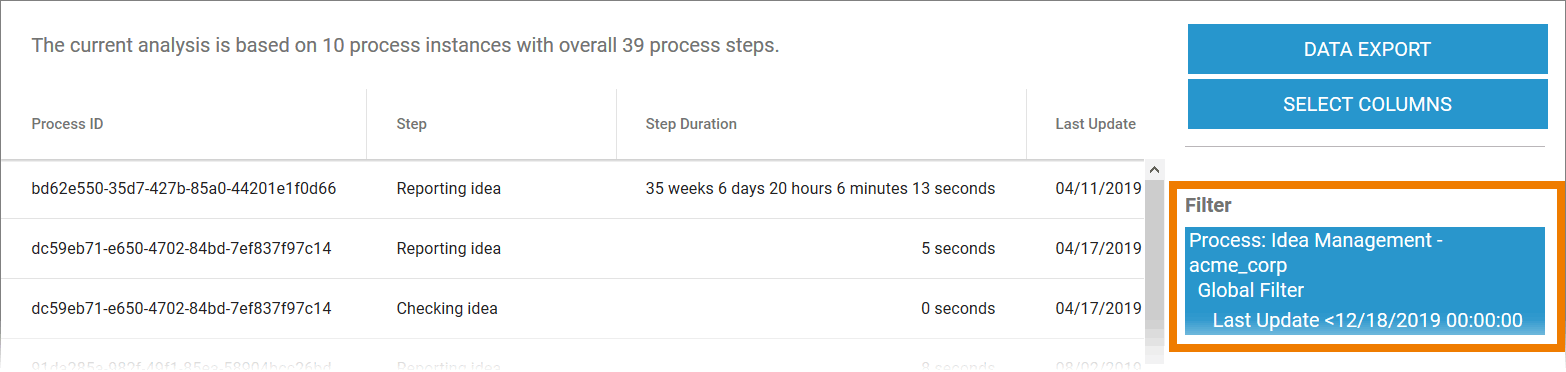The height and width of the screenshot is (372, 1566).
Task: Sort by the Step column header
Action: (x=411, y=124)
